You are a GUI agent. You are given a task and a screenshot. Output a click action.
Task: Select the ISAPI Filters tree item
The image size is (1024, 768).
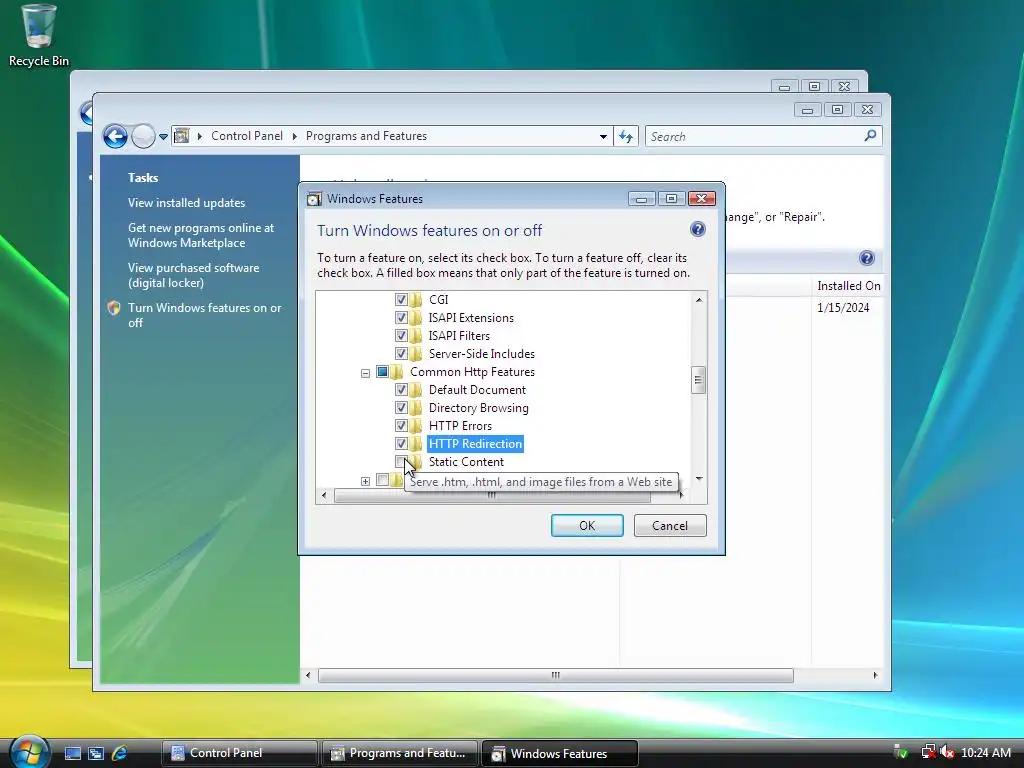coord(459,336)
